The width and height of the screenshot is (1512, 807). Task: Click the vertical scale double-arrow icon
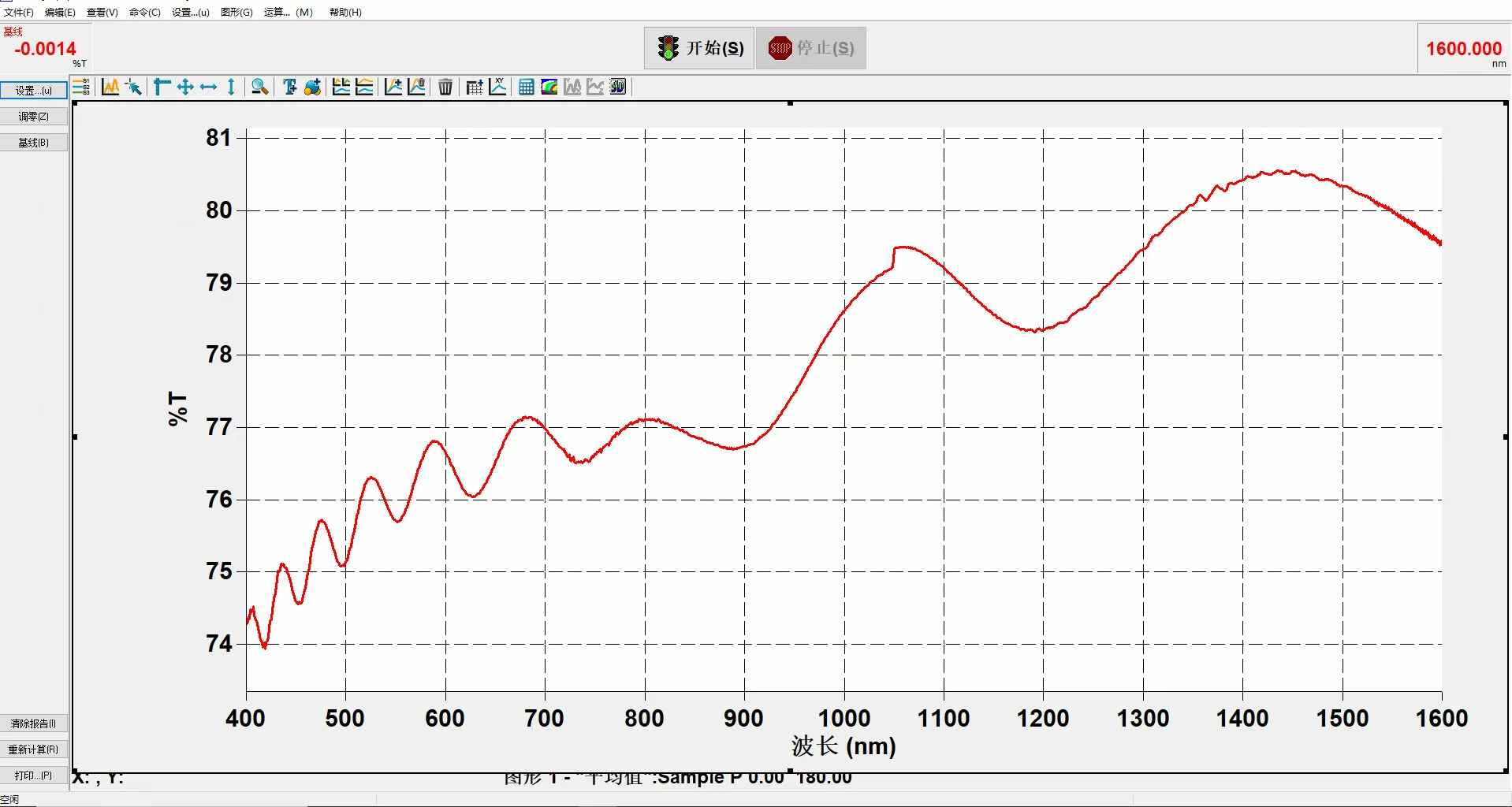pos(231,87)
